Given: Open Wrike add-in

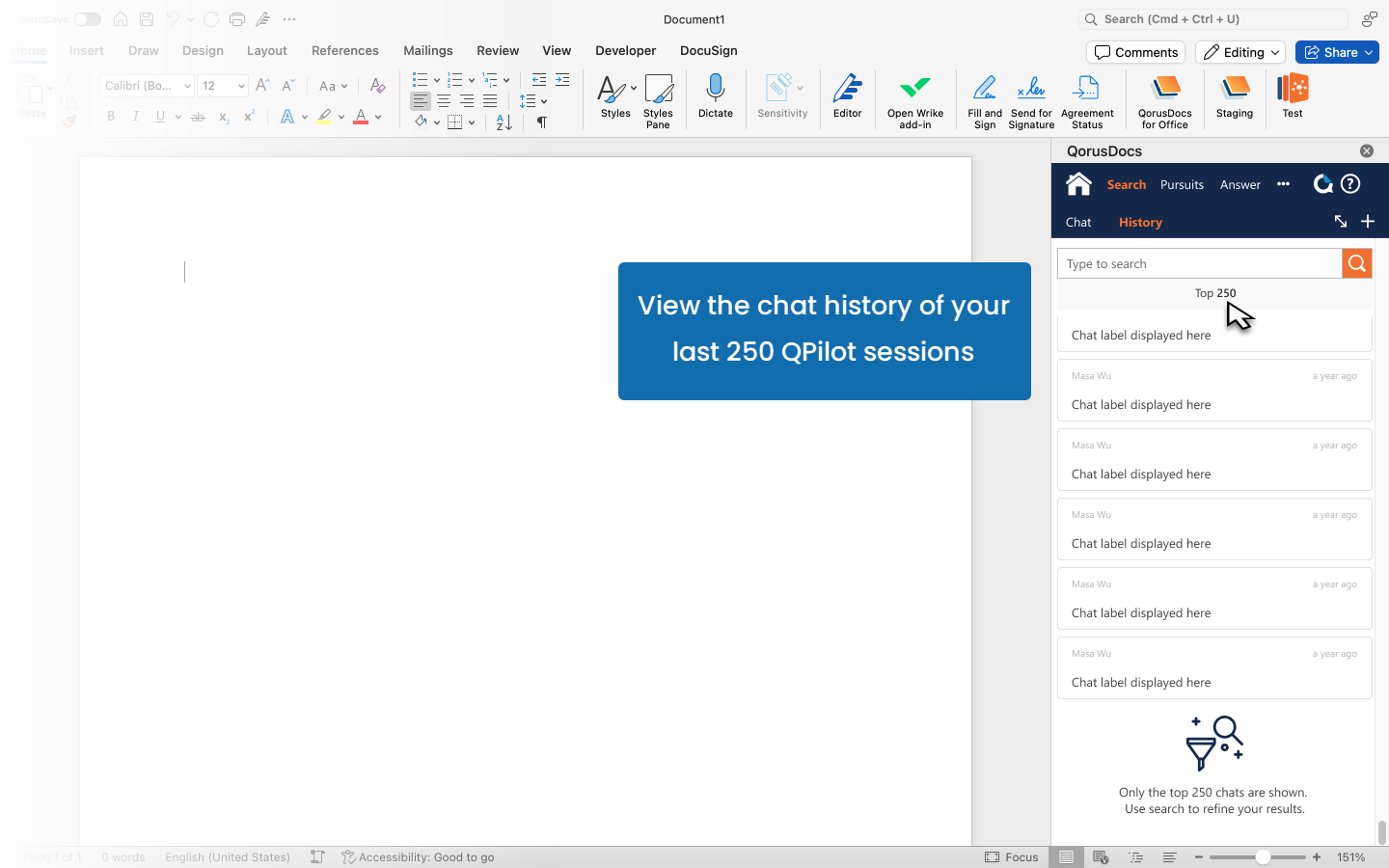Looking at the screenshot, I should [x=914, y=101].
